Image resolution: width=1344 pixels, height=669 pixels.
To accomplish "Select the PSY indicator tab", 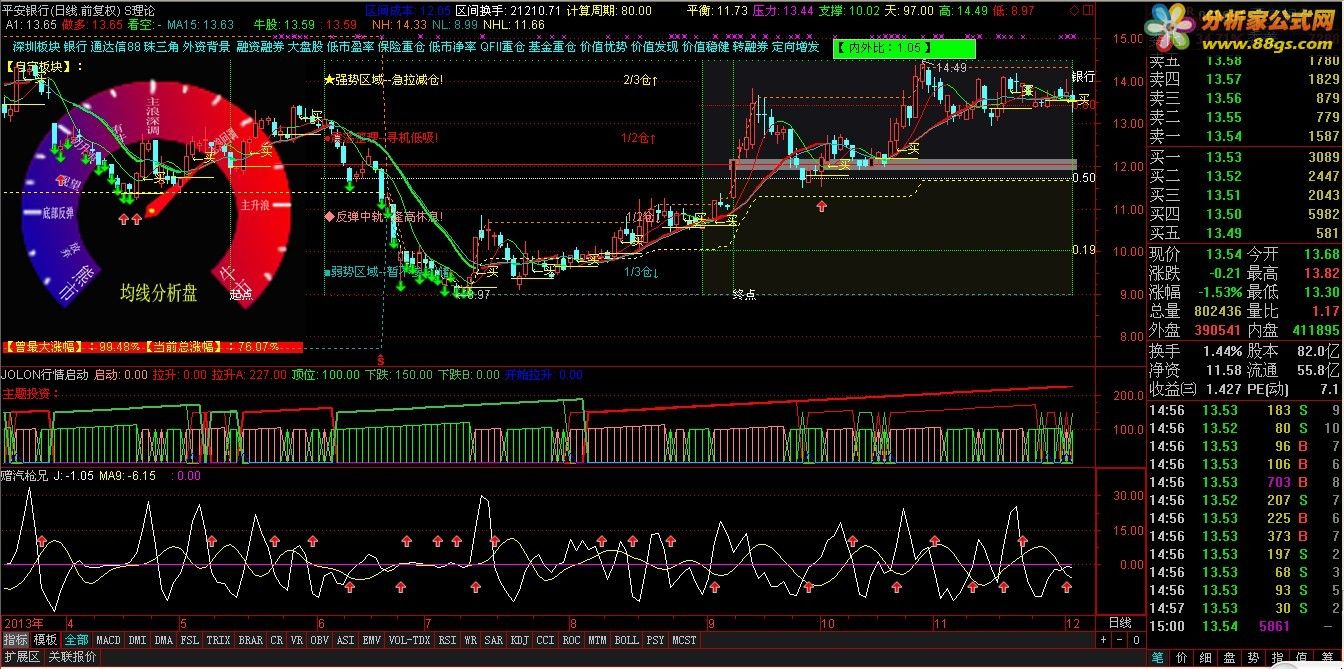I will 655,640.
